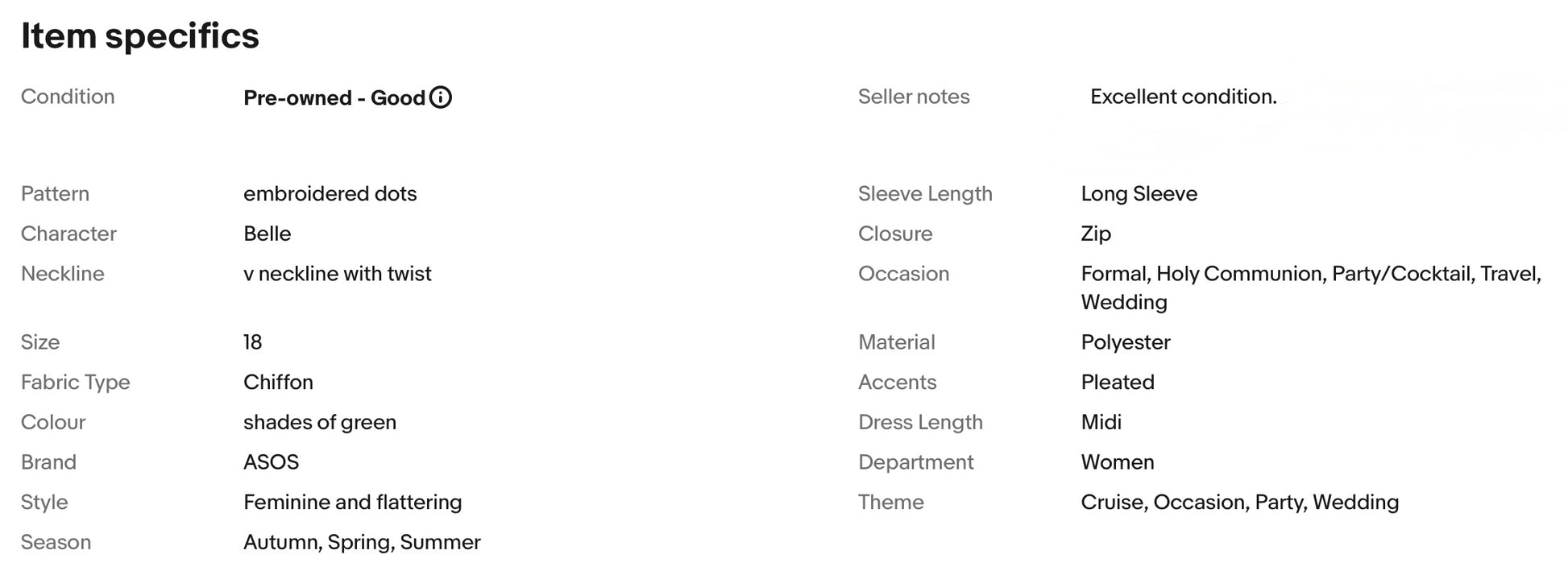Select the size value 18
Screen dimensions: 1568x567
tap(253, 342)
